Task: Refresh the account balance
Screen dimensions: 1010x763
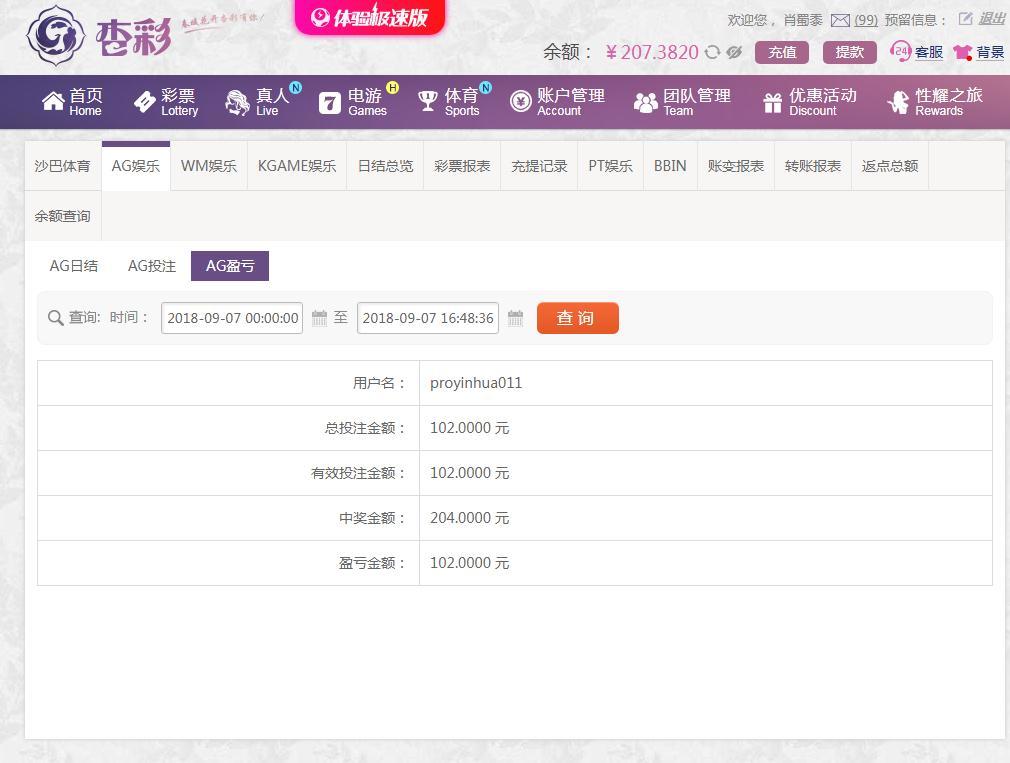Action: click(x=712, y=52)
